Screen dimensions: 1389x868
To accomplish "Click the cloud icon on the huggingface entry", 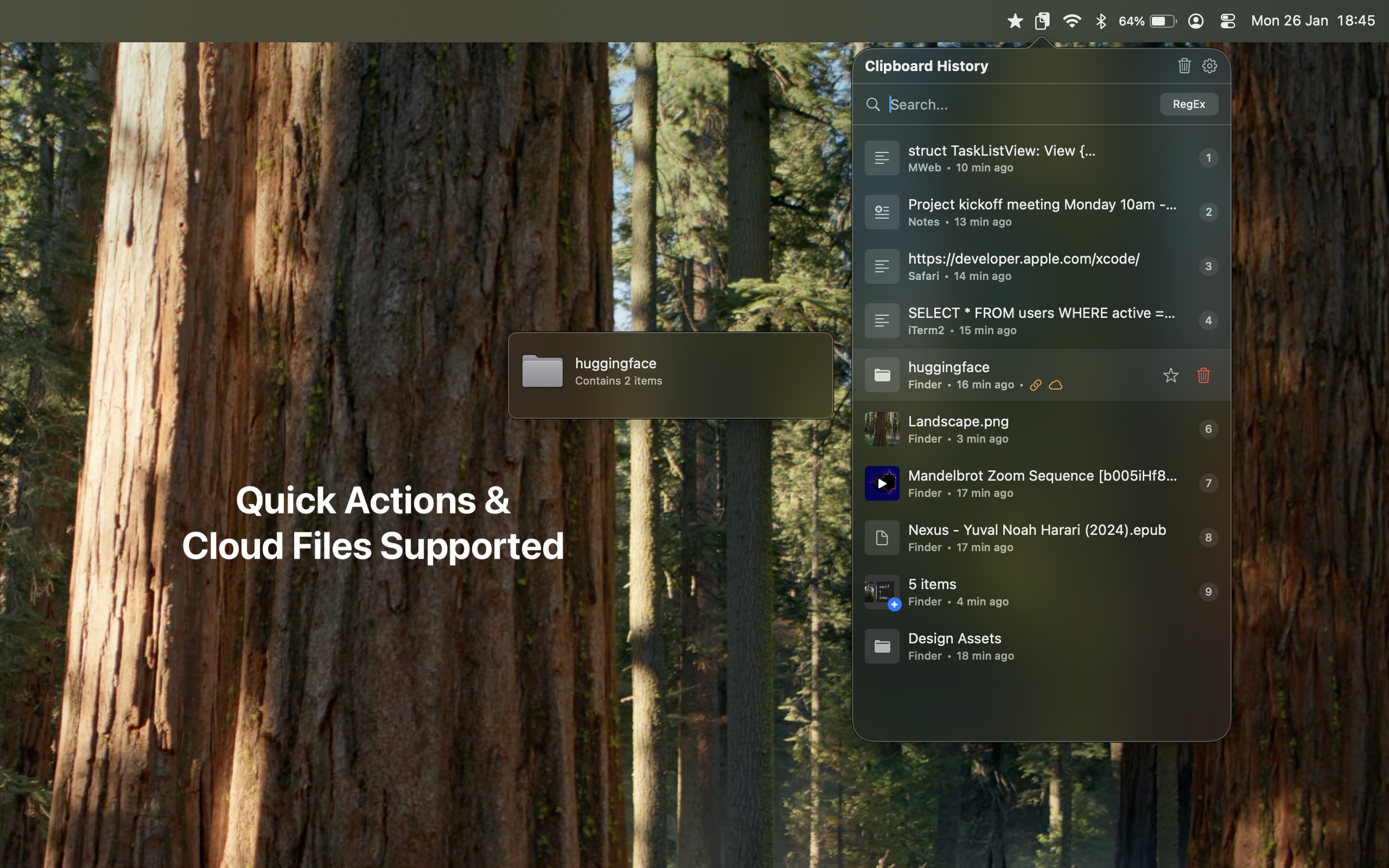I will tap(1056, 385).
